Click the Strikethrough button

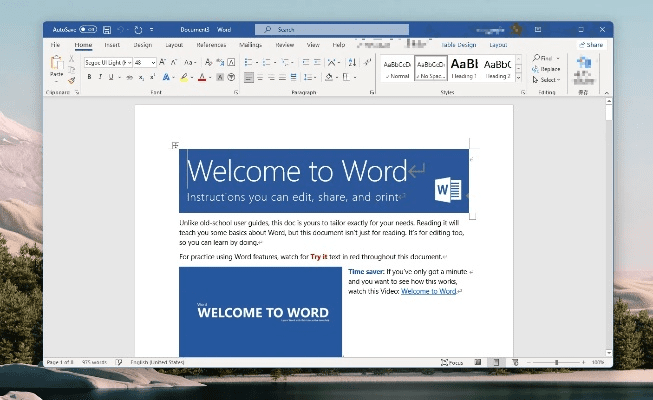coord(128,77)
